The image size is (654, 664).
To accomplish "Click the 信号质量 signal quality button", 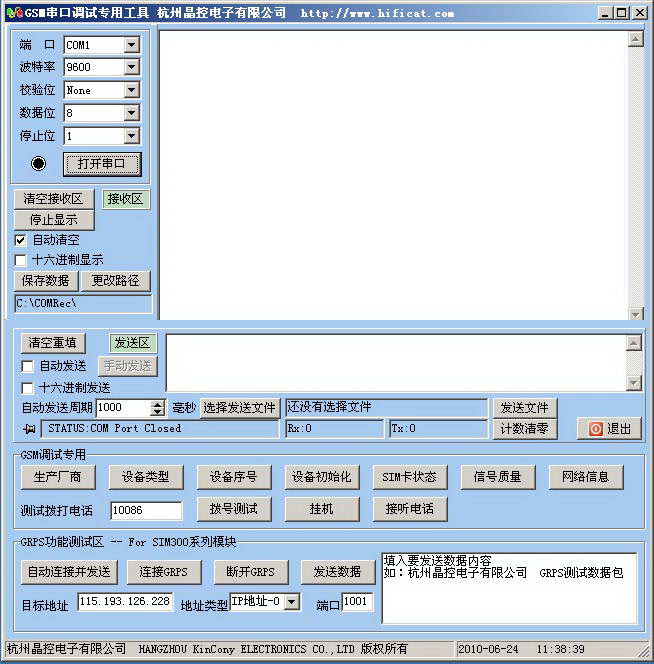I will [498, 477].
